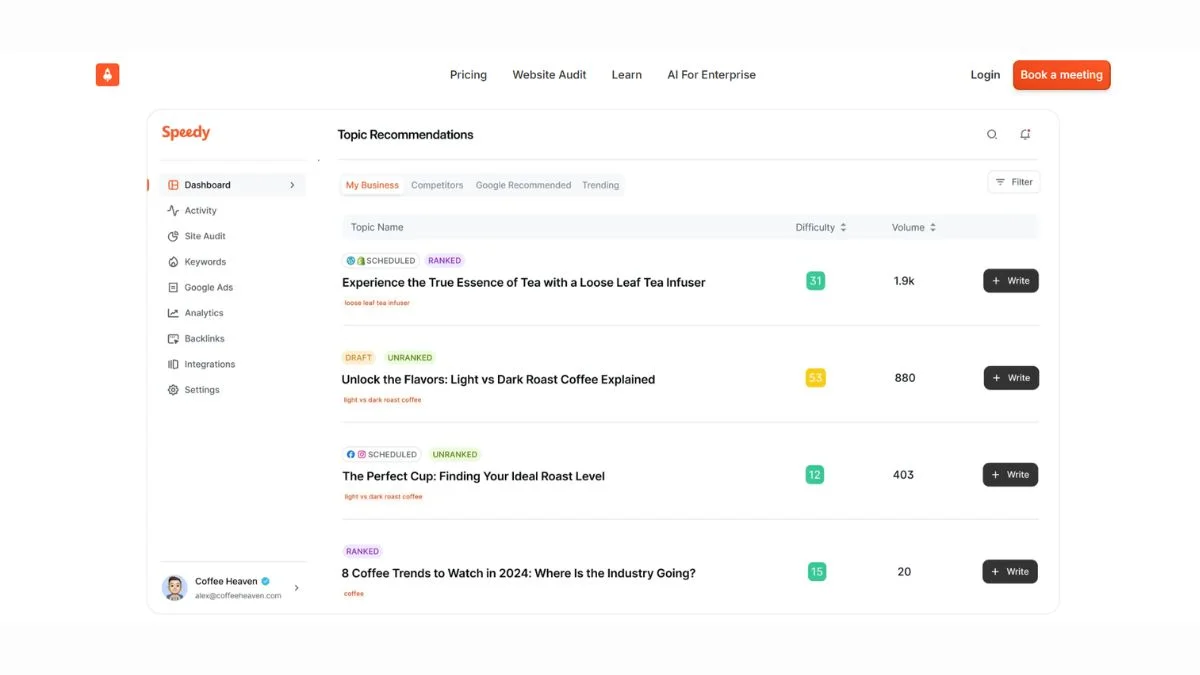Image resolution: width=1200 pixels, height=675 pixels.
Task: Click volume value 403
Action: click(903, 475)
